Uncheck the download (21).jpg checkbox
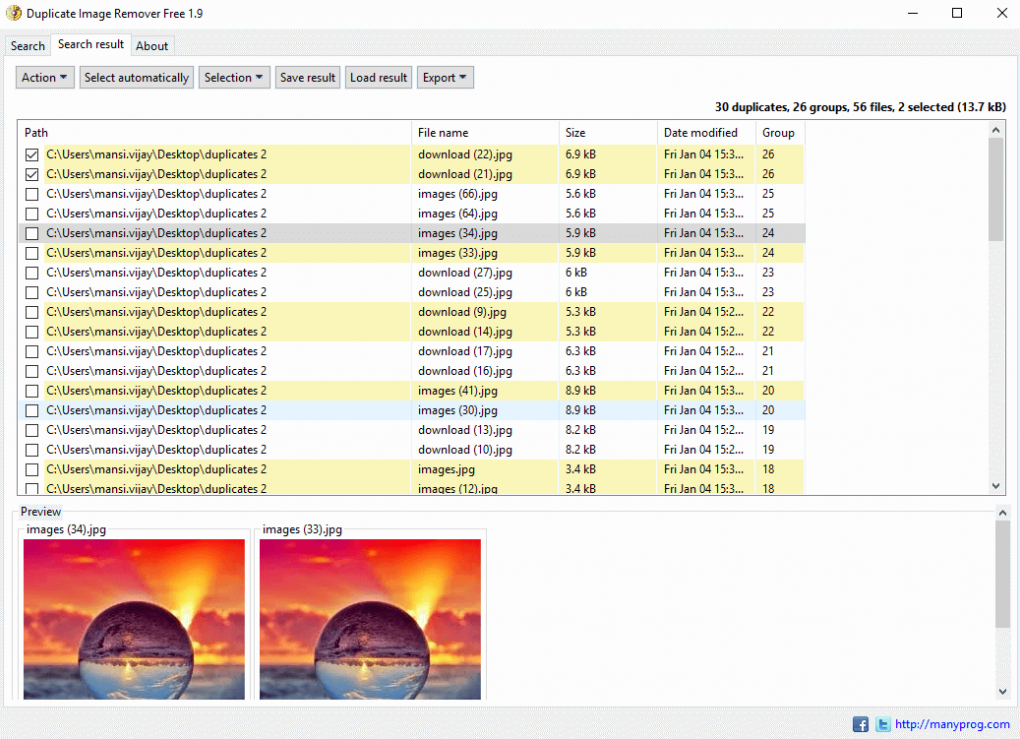This screenshot has height=739, width=1020. 32,174
